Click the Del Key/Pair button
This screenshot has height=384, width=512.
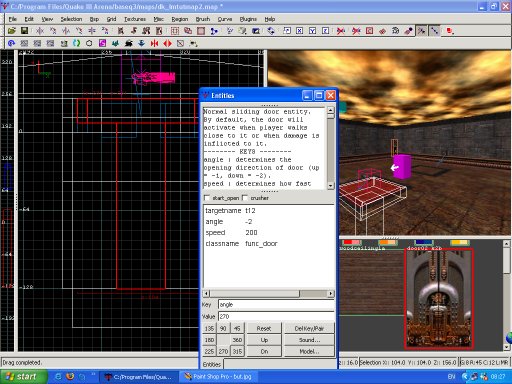pyautogui.click(x=309, y=328)
